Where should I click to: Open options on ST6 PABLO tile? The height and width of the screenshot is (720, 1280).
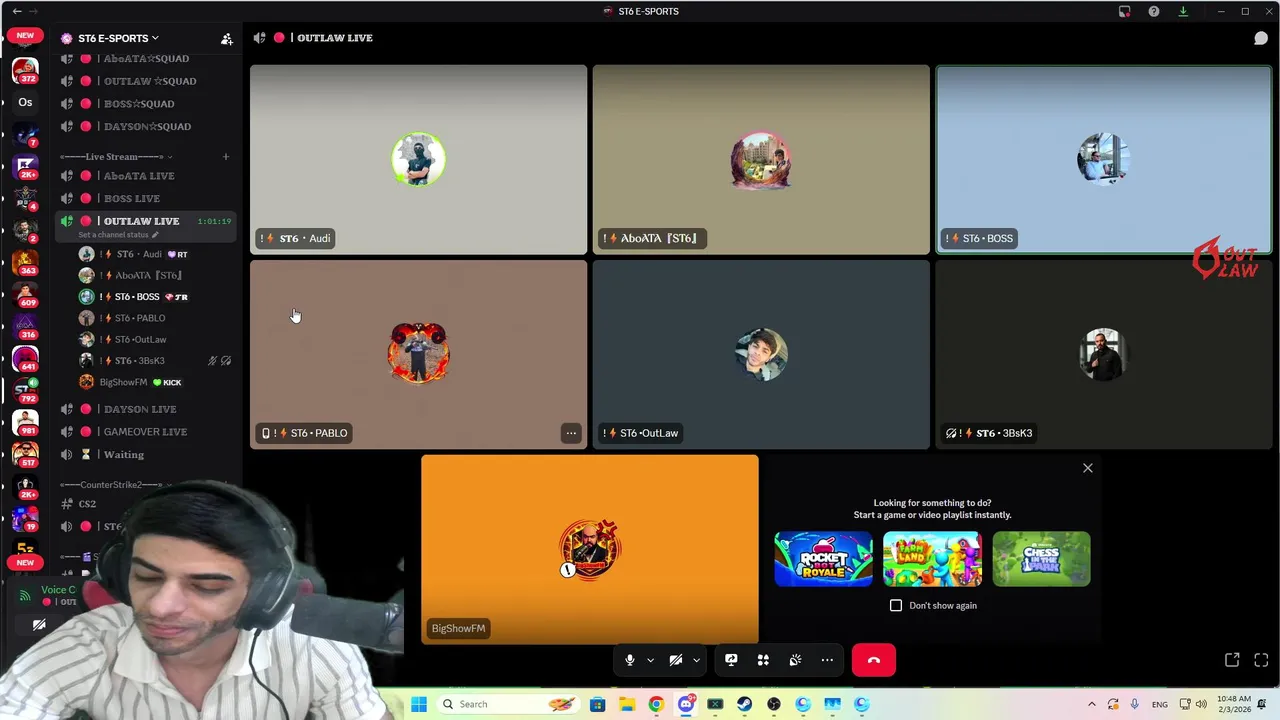570,433
